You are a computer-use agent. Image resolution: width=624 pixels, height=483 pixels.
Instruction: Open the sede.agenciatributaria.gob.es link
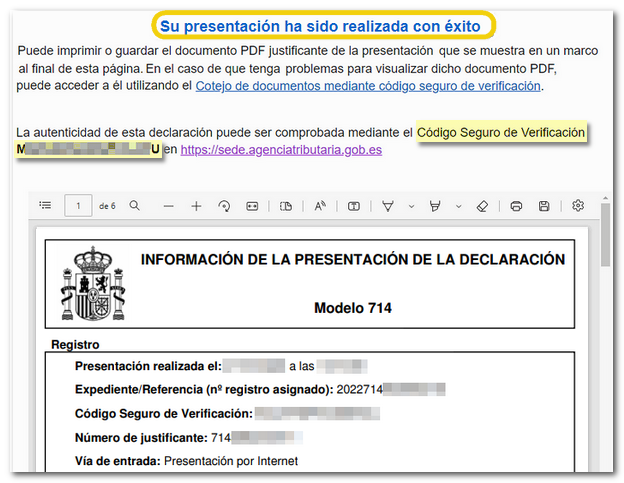tap(281, 150)
